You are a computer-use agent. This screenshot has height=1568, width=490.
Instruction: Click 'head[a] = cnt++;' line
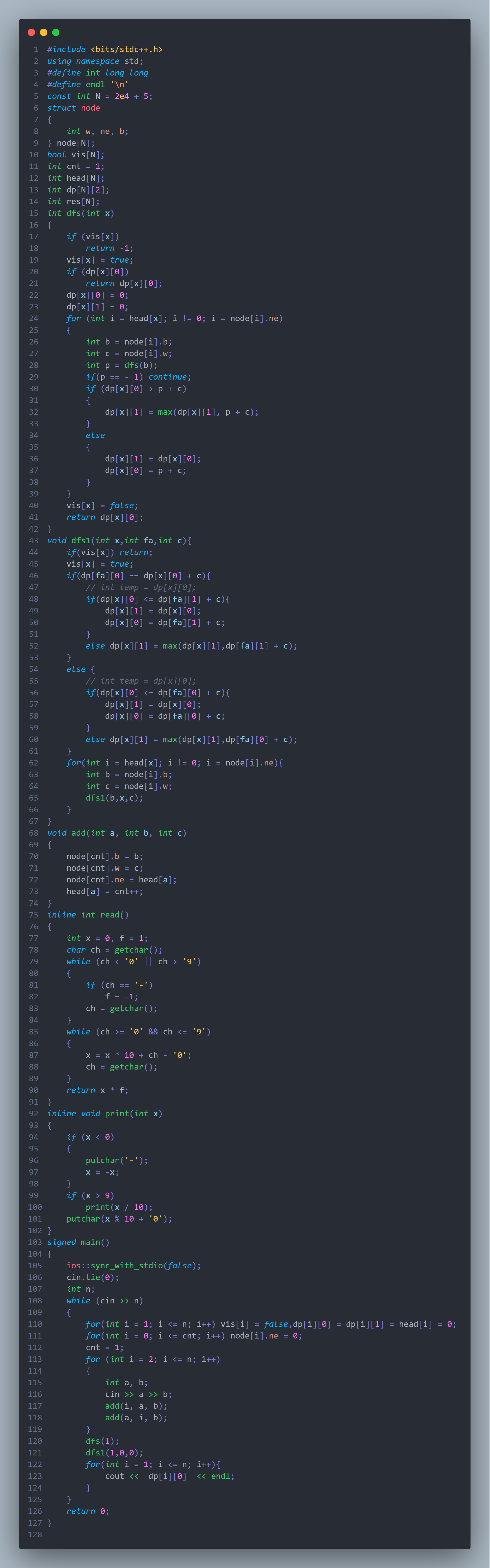[105, 891]
